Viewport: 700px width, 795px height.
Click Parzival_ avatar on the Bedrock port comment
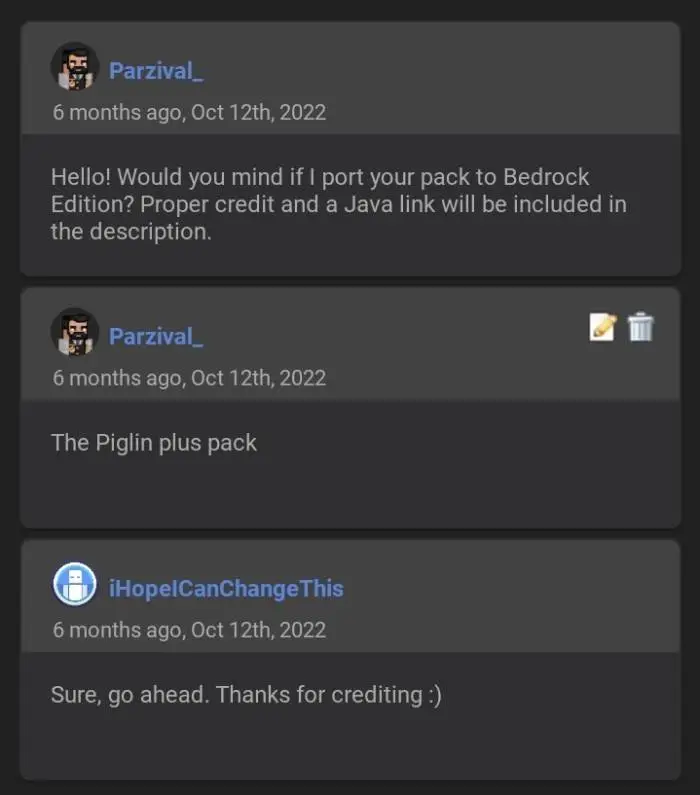click(x=75, y=67)
